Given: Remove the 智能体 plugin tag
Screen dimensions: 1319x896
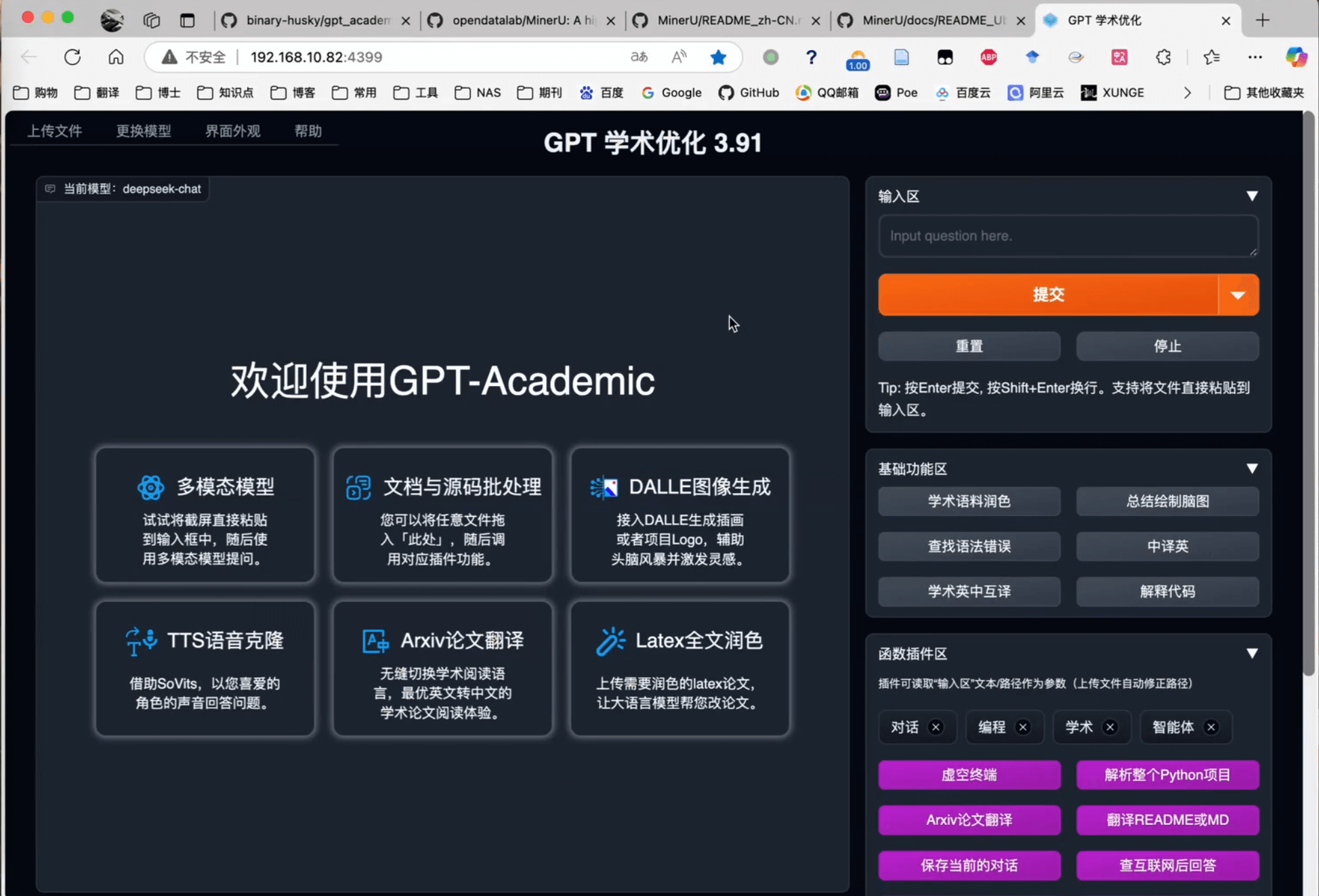Looking at the screenshot, I should [1211, 727].
